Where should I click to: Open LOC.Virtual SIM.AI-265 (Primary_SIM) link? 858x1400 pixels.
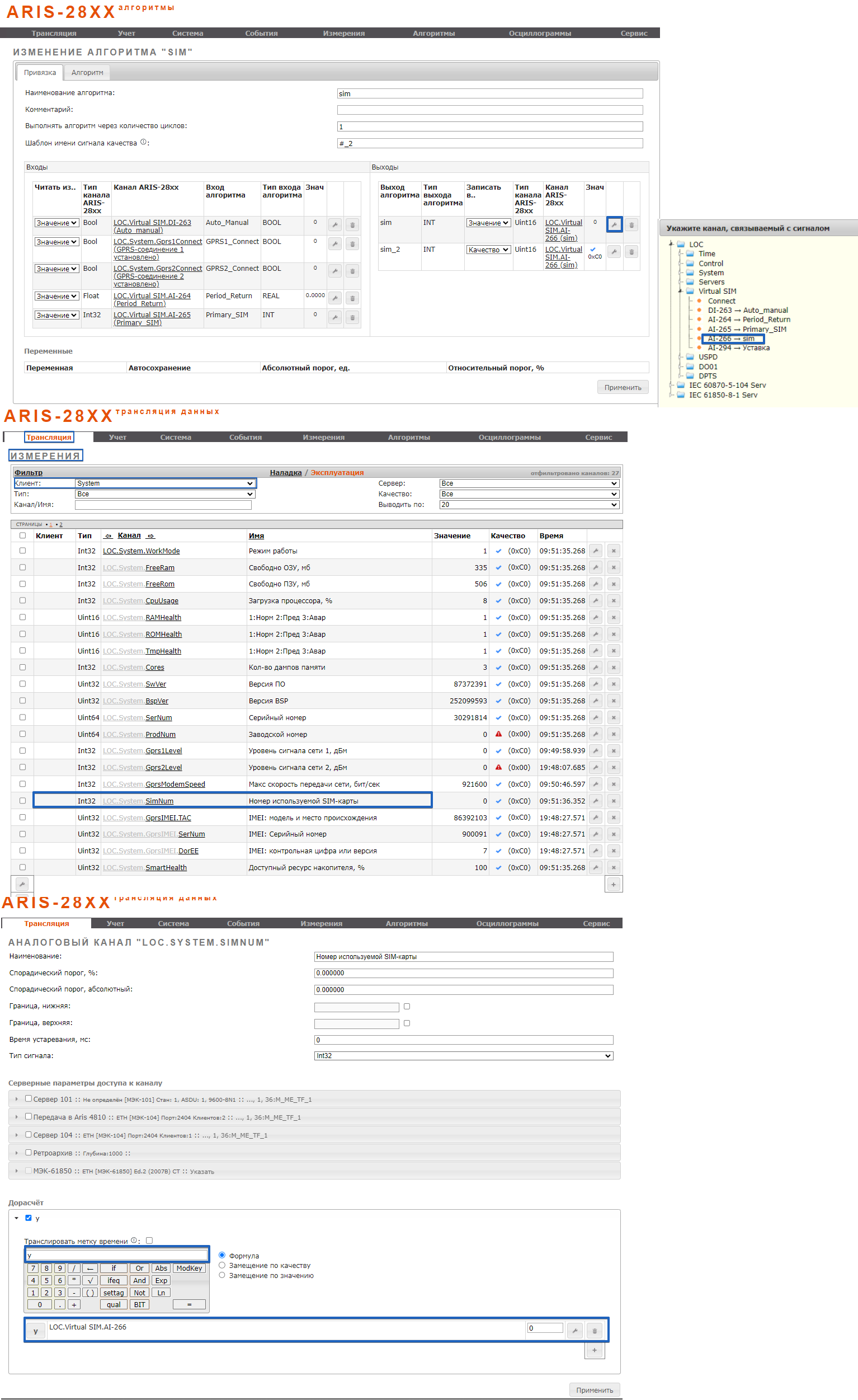coord(152,319)
